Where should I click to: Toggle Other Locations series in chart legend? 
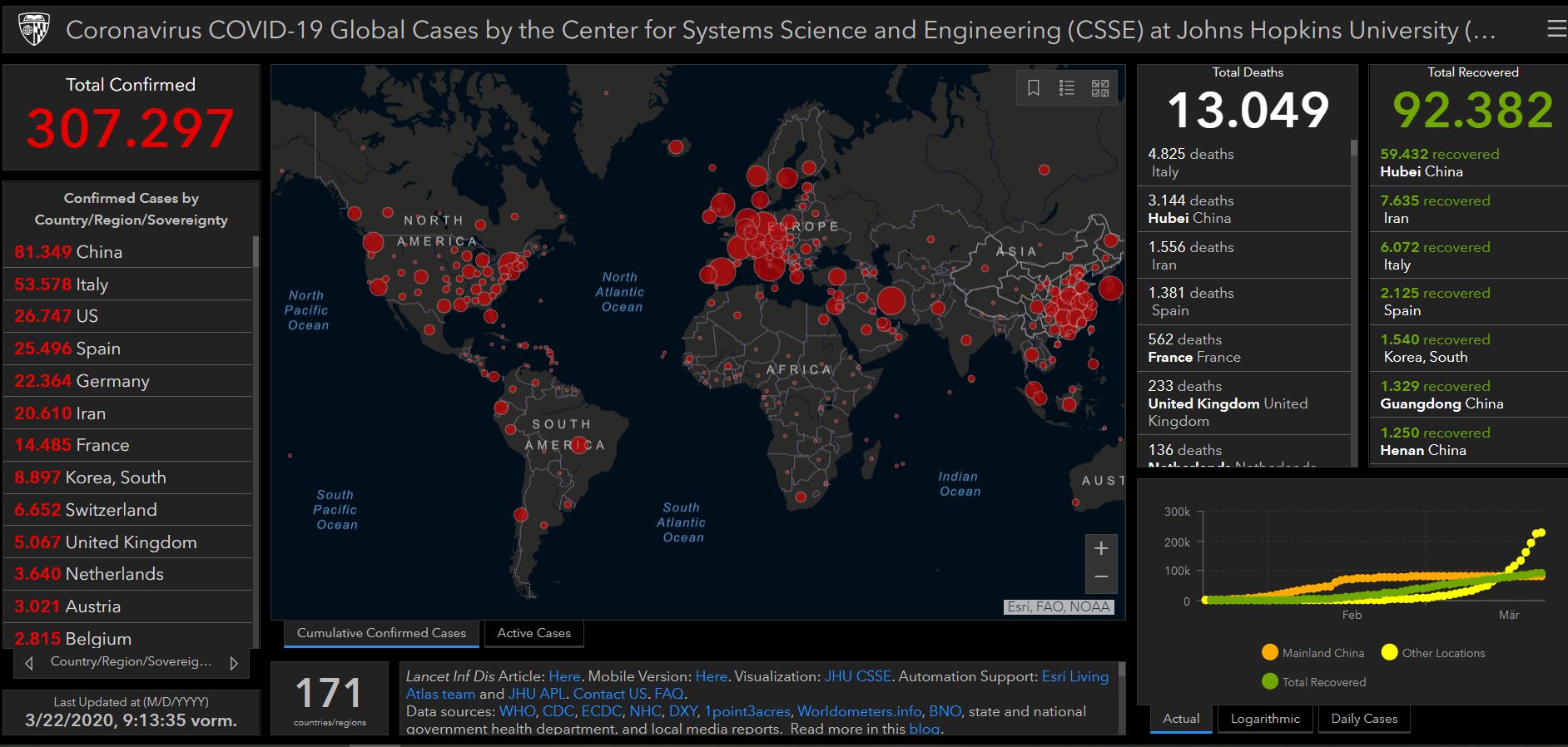[x=1432, y=653]
